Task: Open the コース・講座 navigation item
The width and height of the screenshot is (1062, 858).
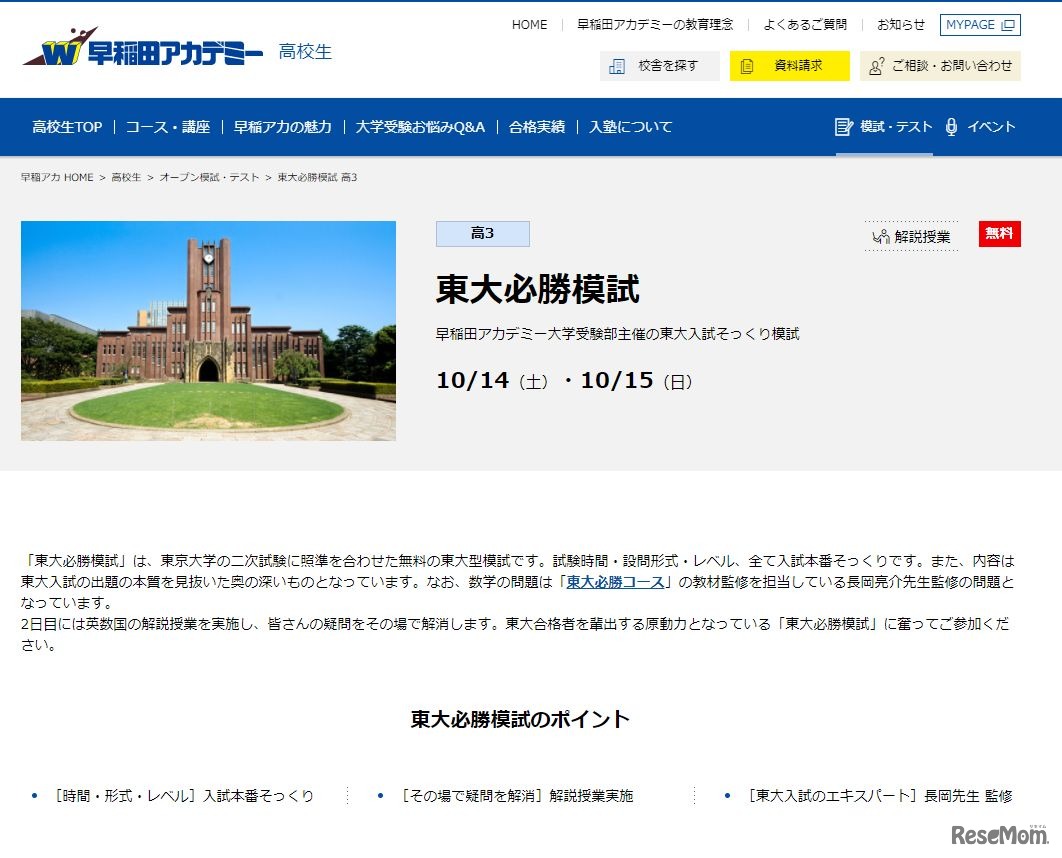Action: click(163, 127)
